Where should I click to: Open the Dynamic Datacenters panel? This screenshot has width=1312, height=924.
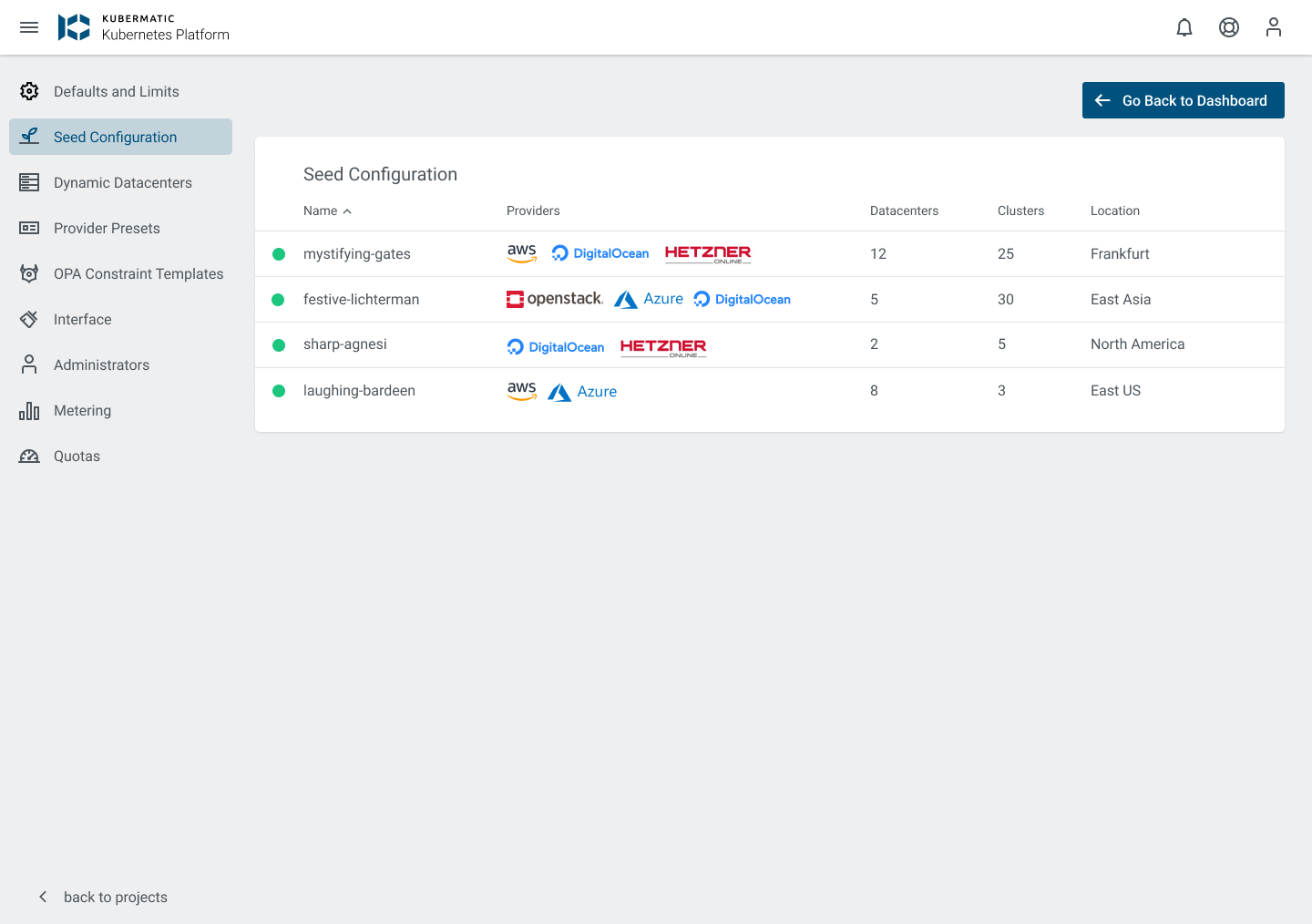tap(122, 182)
